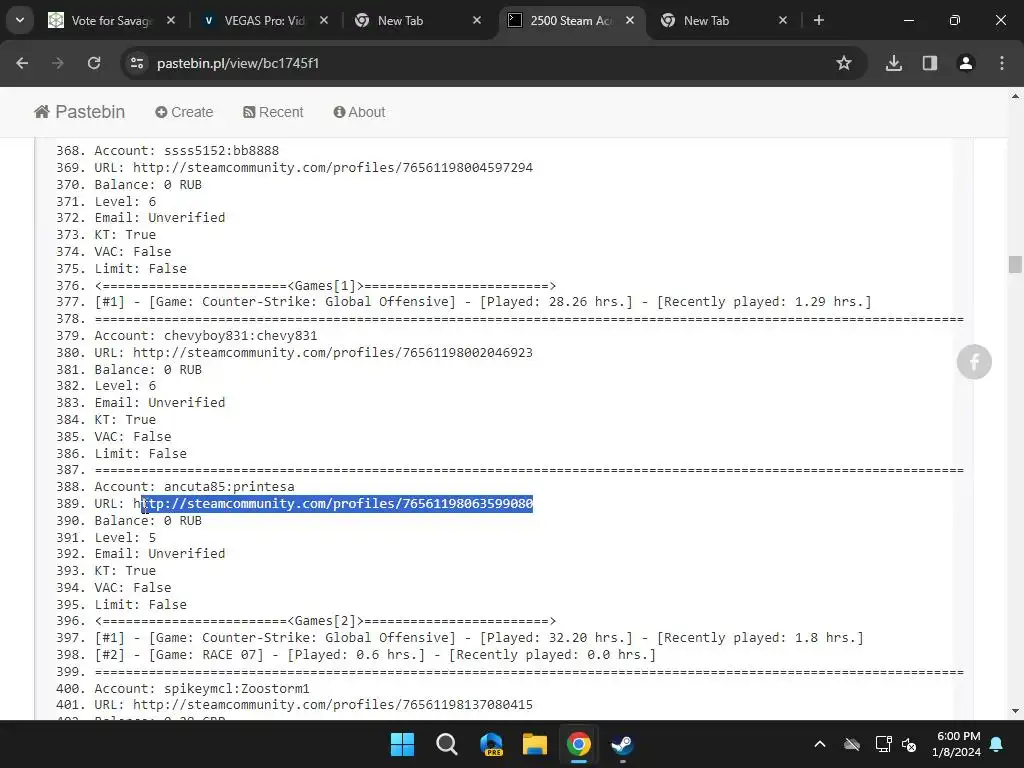Click the Level: 5 line

[x=125, y=537]
